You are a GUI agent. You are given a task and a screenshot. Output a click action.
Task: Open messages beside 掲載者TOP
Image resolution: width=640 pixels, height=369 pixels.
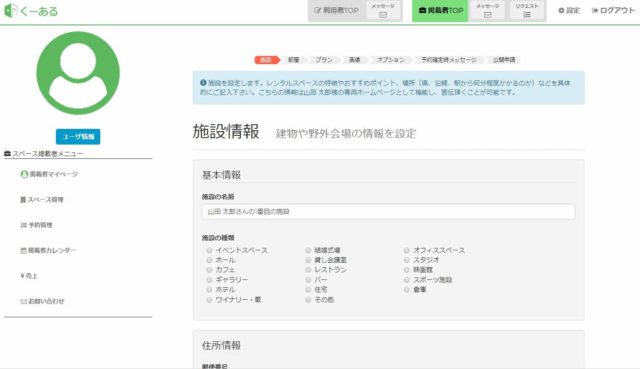click(488, 10)
